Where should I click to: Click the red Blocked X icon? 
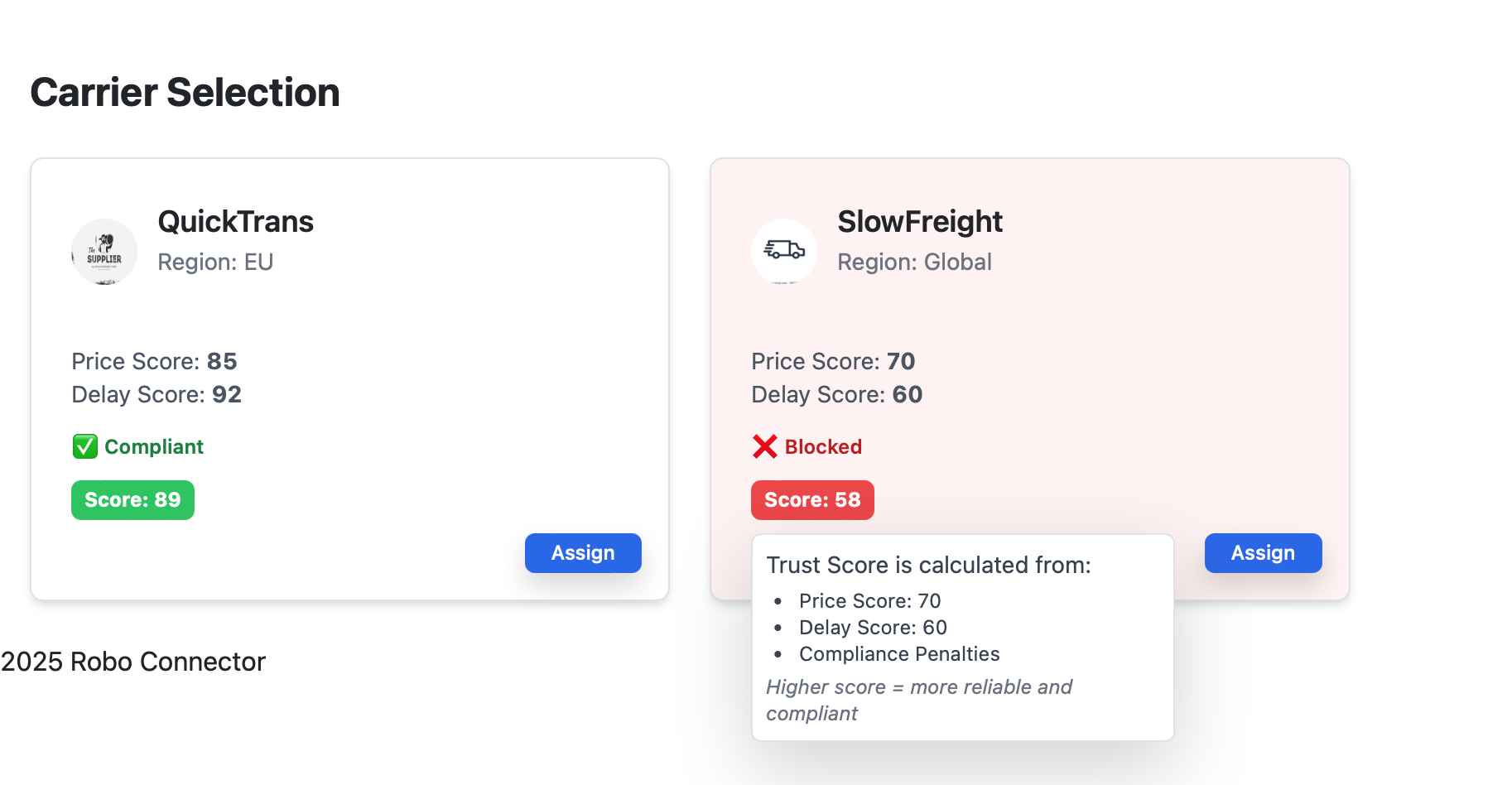click(765, 446)
